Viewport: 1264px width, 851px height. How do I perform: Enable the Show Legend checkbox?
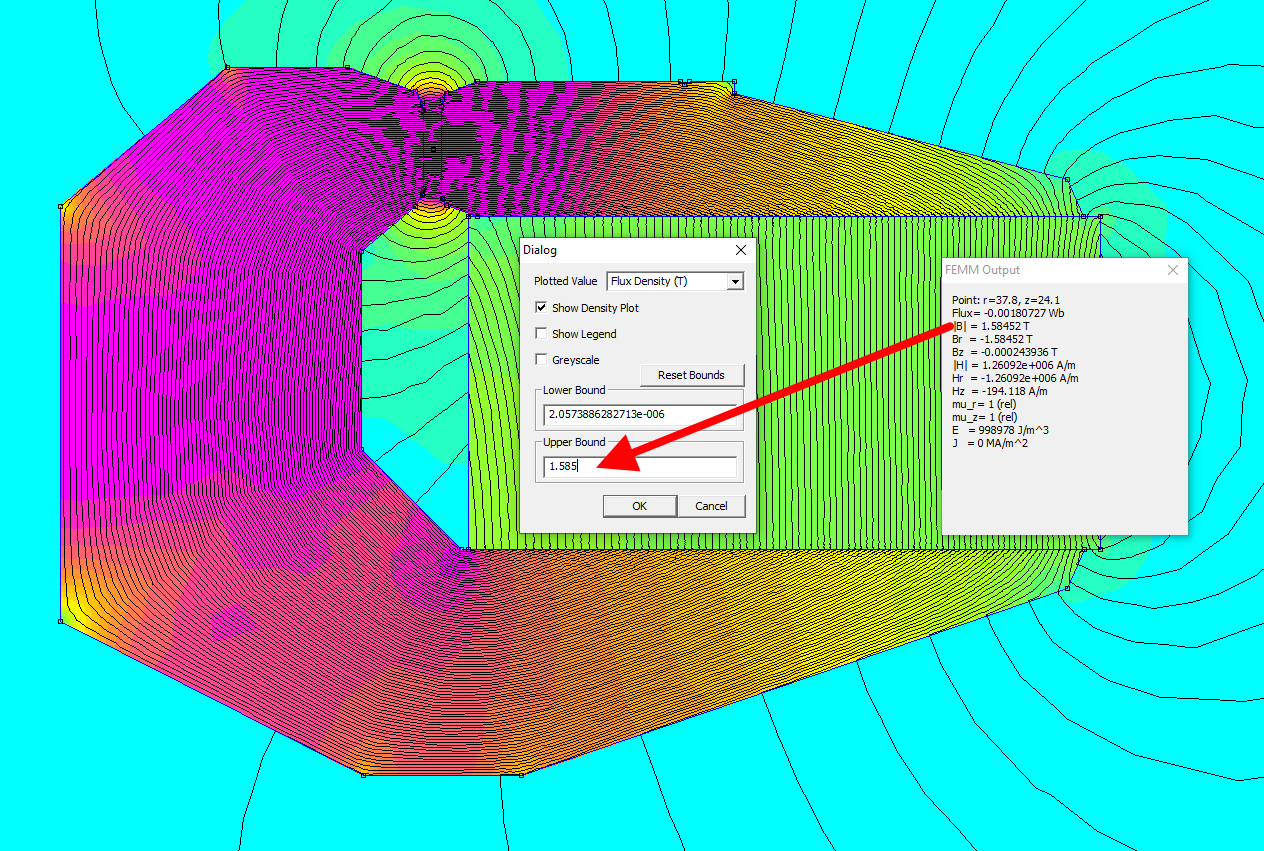(x=542, y=334)
